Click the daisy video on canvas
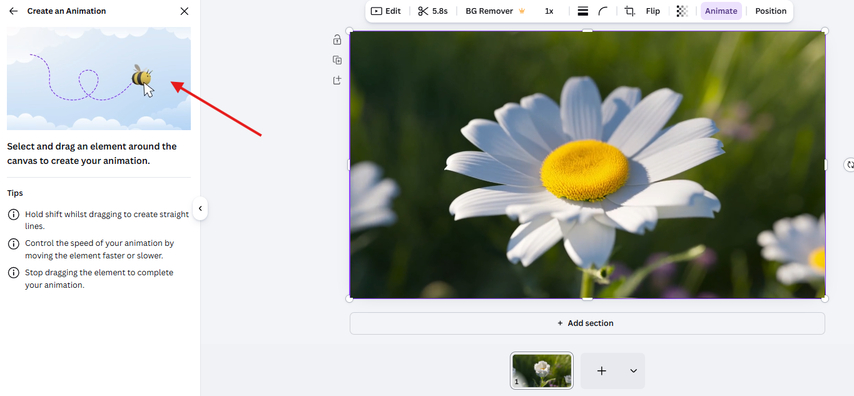Image resolution: width=854 pixels, height=396 pixels. (587, 165)
